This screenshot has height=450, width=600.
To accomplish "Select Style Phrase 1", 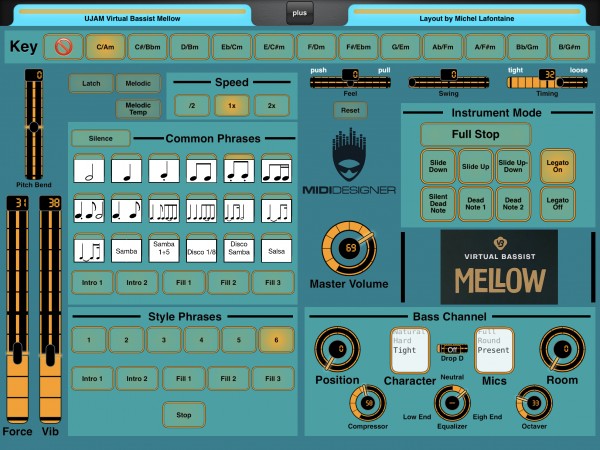I will point(89,340).
